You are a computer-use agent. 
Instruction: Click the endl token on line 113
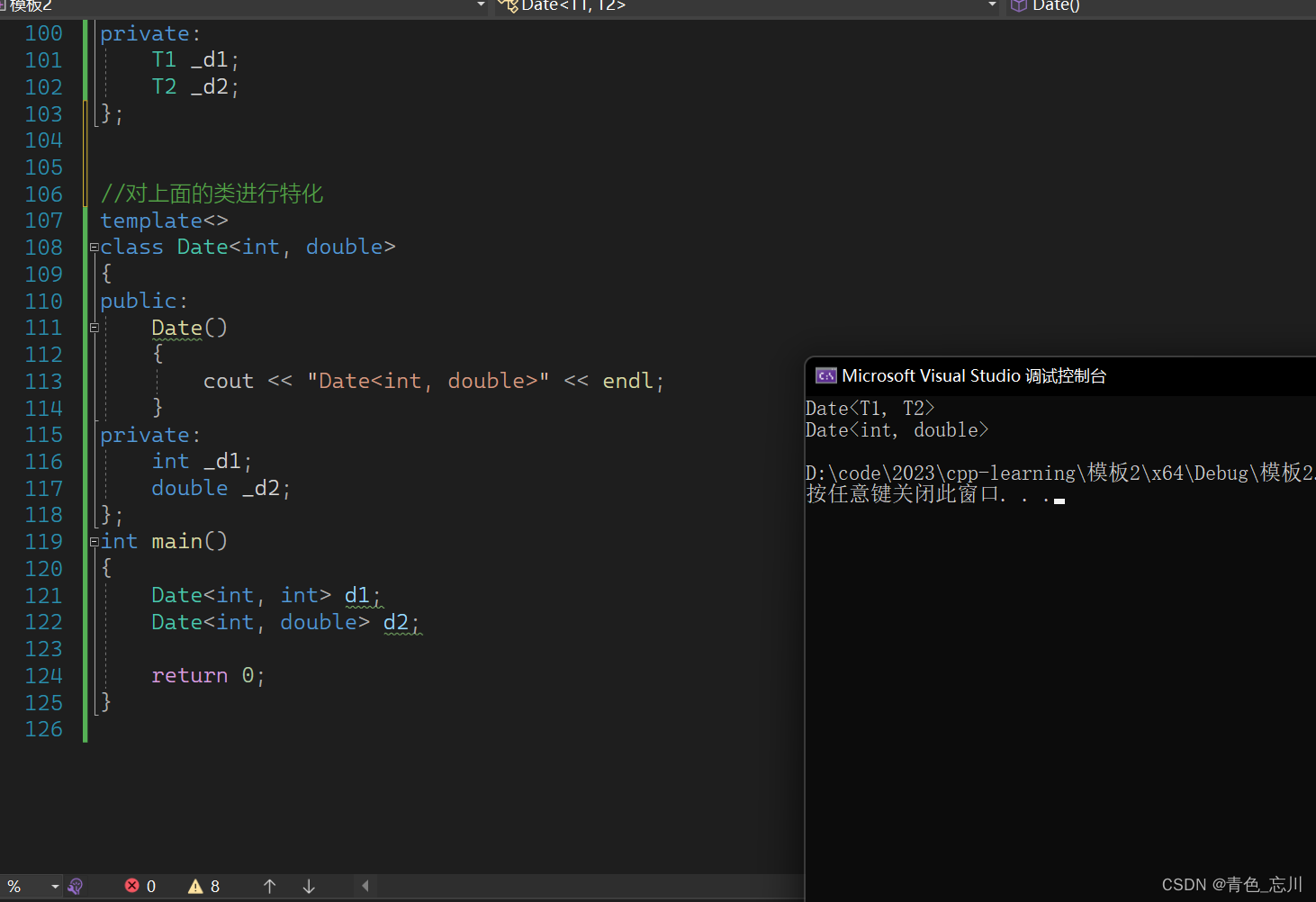click(x=627, y=381)
